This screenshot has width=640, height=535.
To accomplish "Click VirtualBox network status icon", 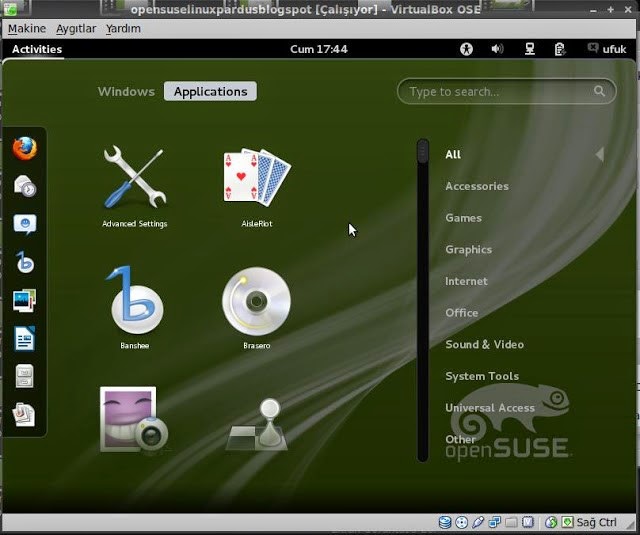I will [495, 522].
